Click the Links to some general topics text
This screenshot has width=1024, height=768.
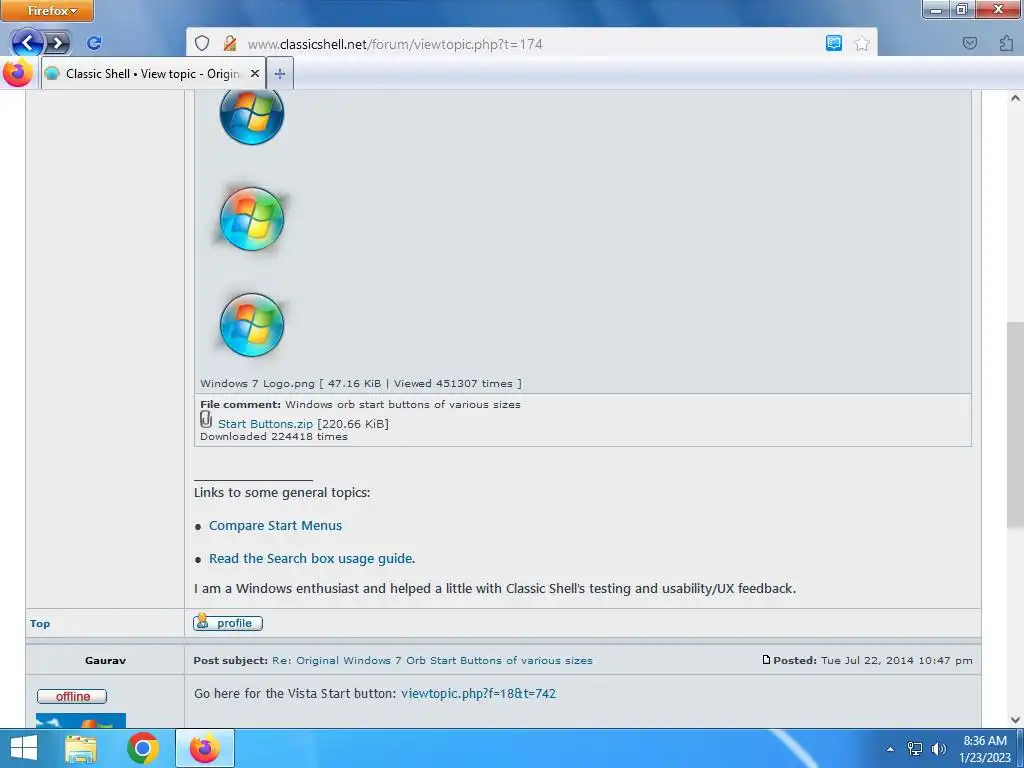[x=282, y=492]
